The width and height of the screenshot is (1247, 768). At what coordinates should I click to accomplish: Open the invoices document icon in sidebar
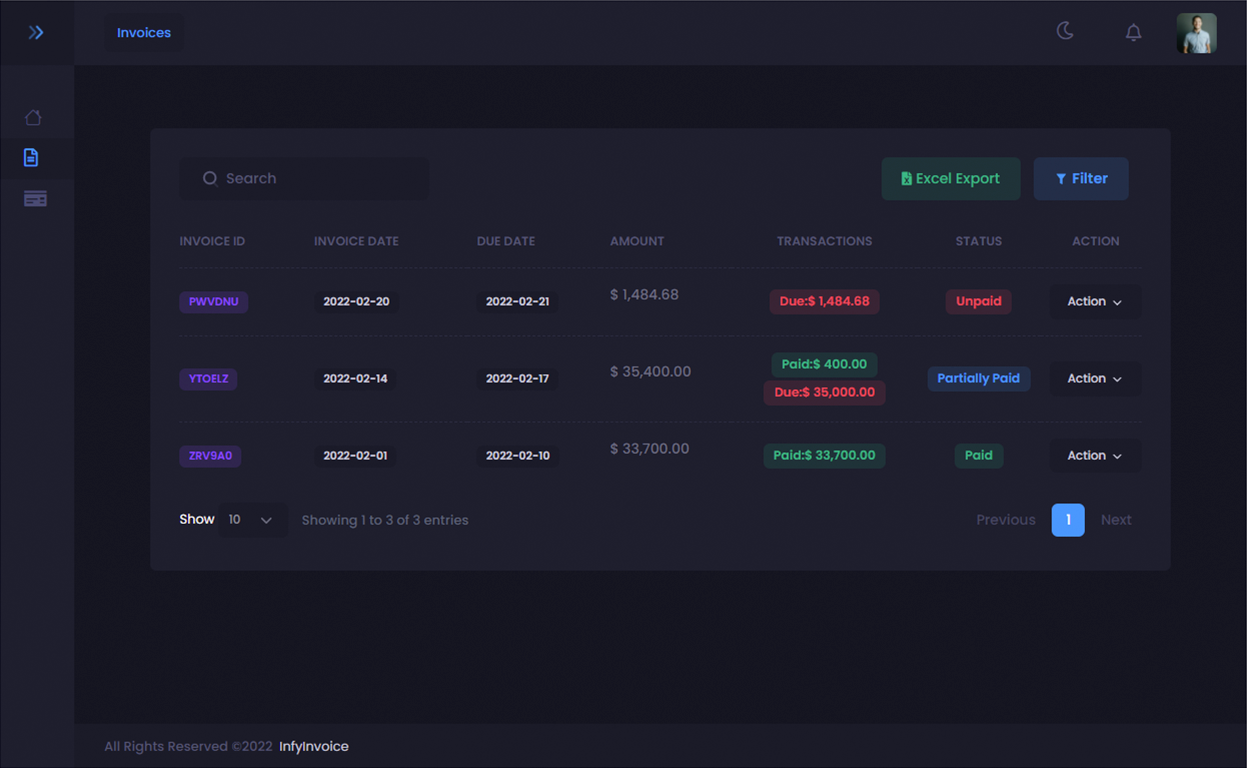[31, 157]
